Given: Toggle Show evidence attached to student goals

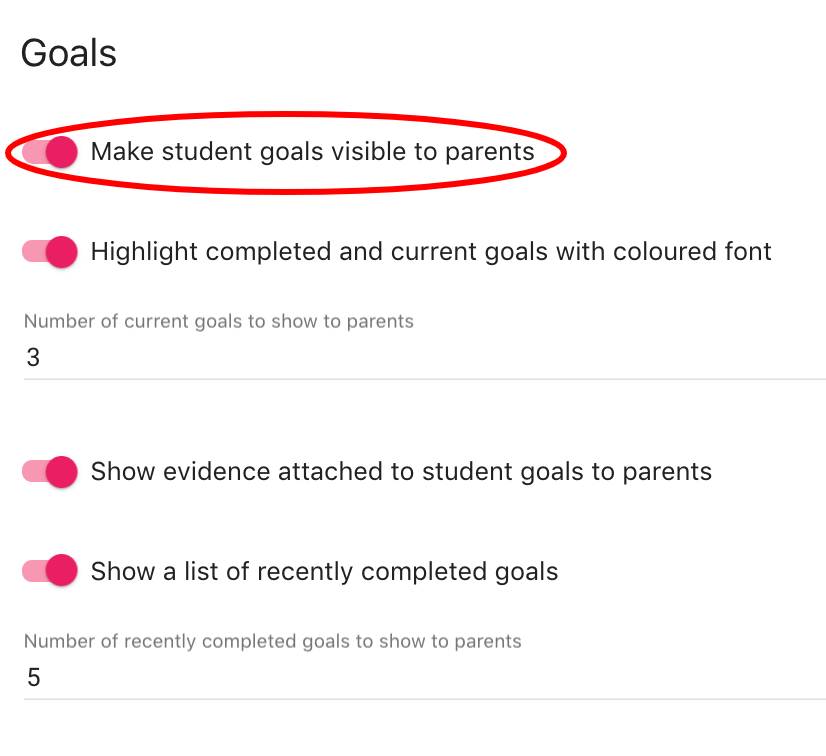Looking at the screenshot, I should [49, 472].
